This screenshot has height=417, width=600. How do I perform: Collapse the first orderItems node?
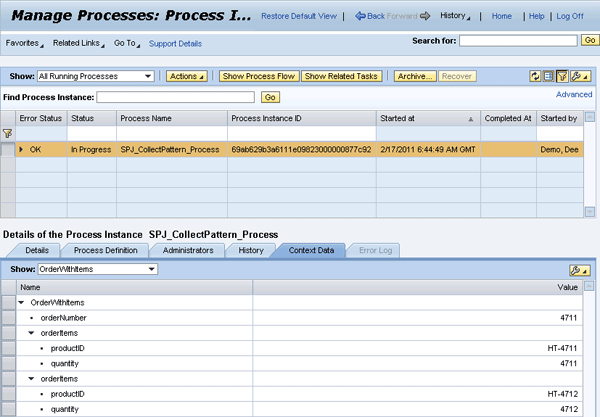coord(32,333)
